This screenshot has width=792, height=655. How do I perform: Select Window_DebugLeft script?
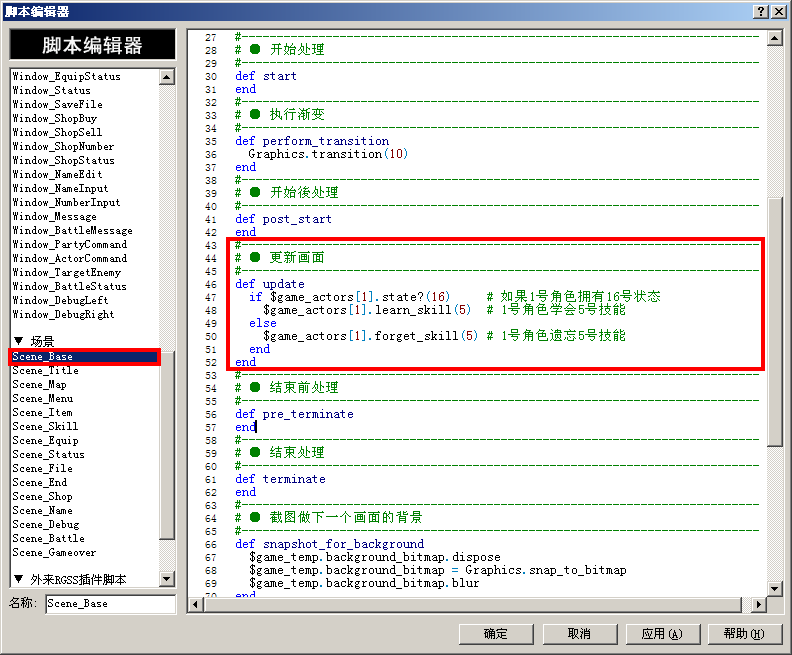[60, 300]
